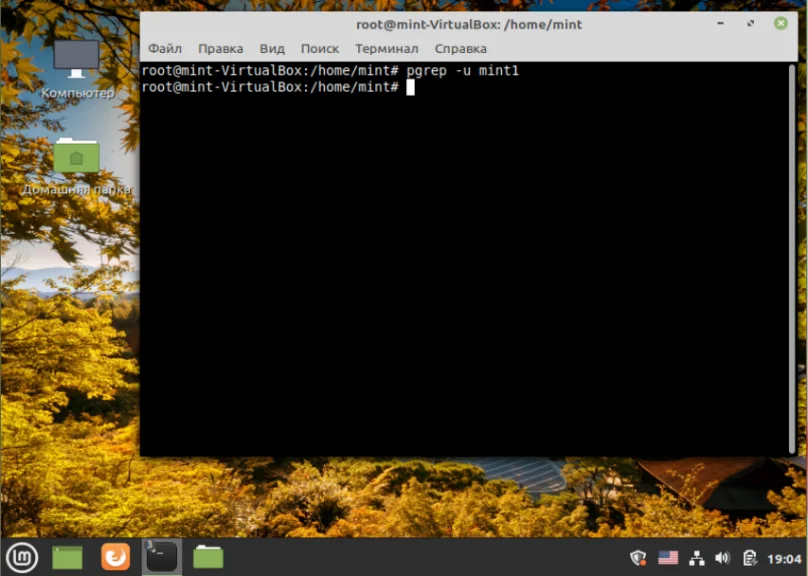The image size is (808, 576).
Task: Open the system reports clipboard tray icon
Action: coord(748,557)
